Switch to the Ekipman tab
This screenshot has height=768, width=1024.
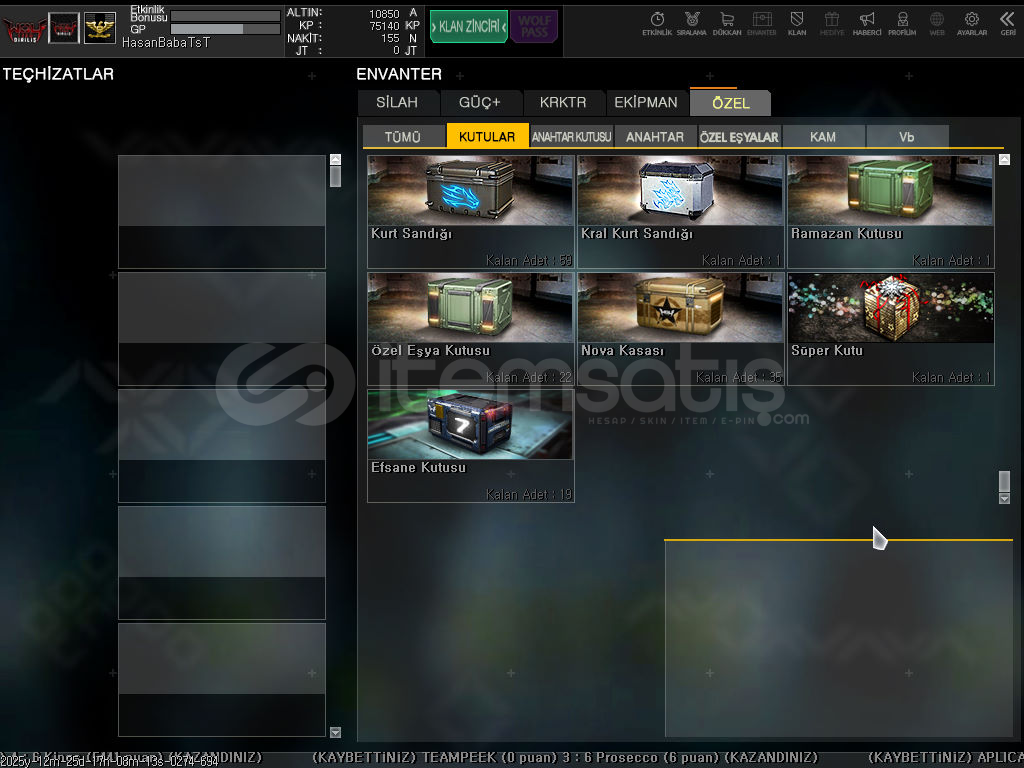(645, 102)
